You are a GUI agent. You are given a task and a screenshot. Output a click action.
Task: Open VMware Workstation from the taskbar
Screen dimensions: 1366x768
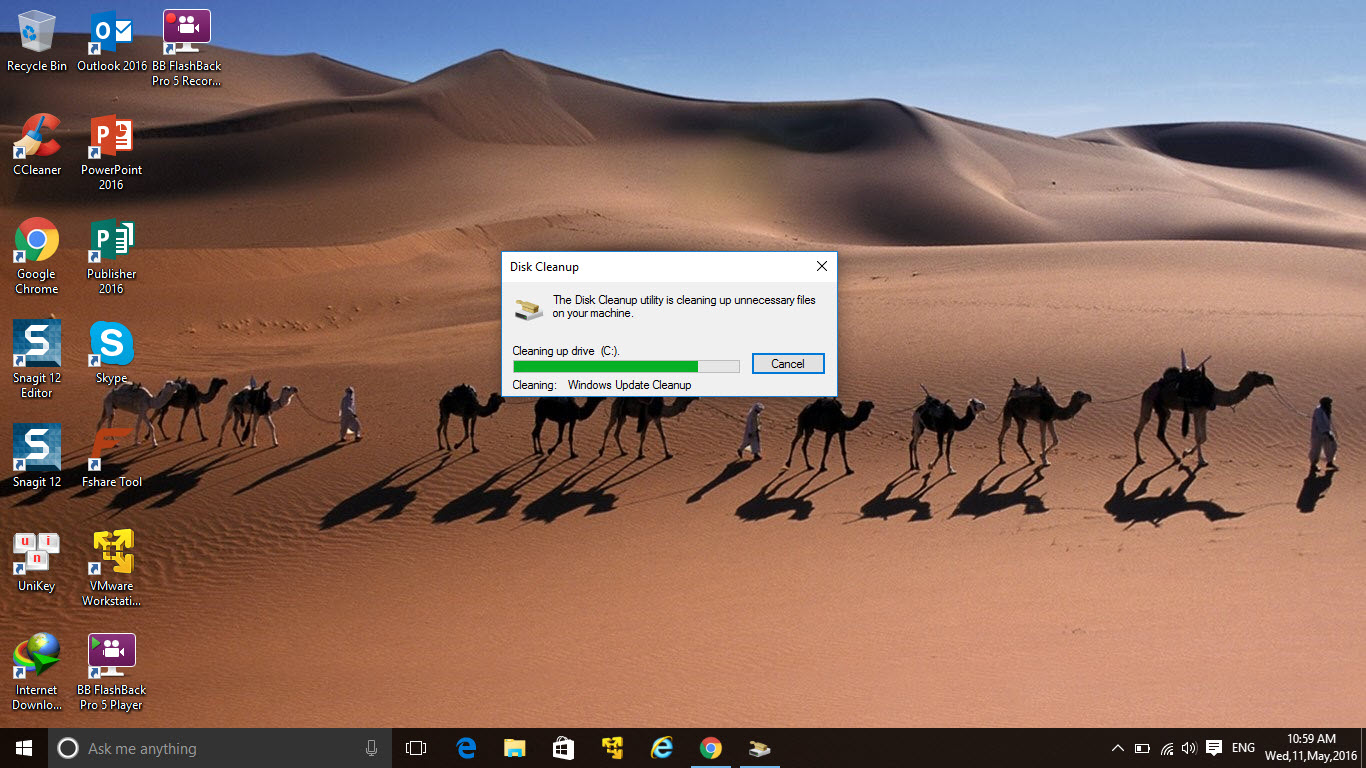pos(613,748)
